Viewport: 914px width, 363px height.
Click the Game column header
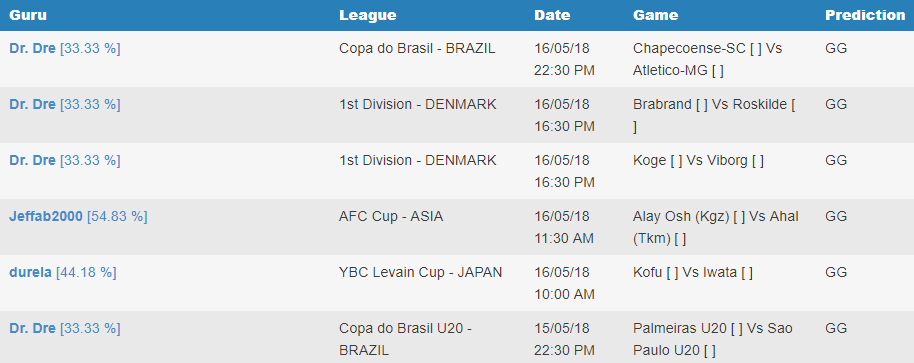pyautogui.click(x=655, y=15)
